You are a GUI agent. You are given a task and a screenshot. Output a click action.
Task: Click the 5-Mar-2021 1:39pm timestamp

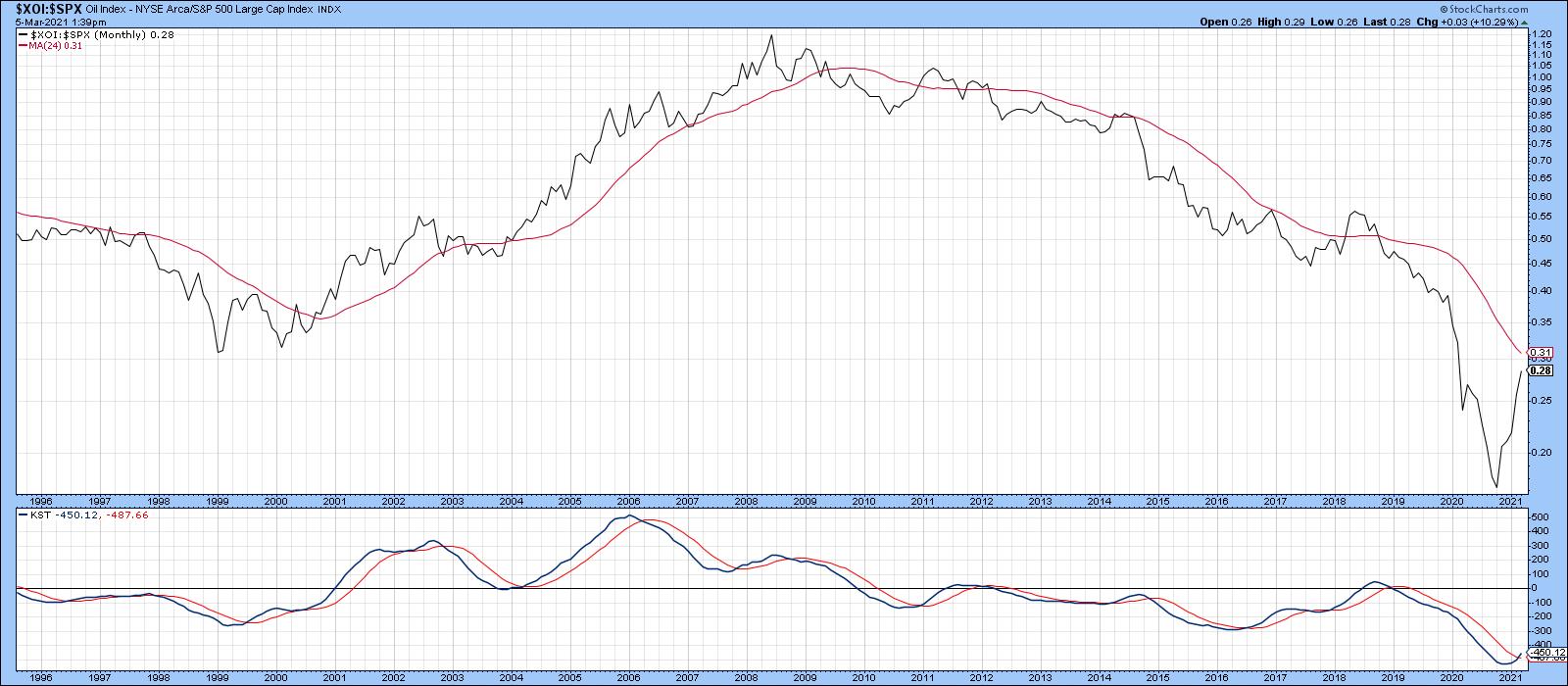(x=49, y=21)
